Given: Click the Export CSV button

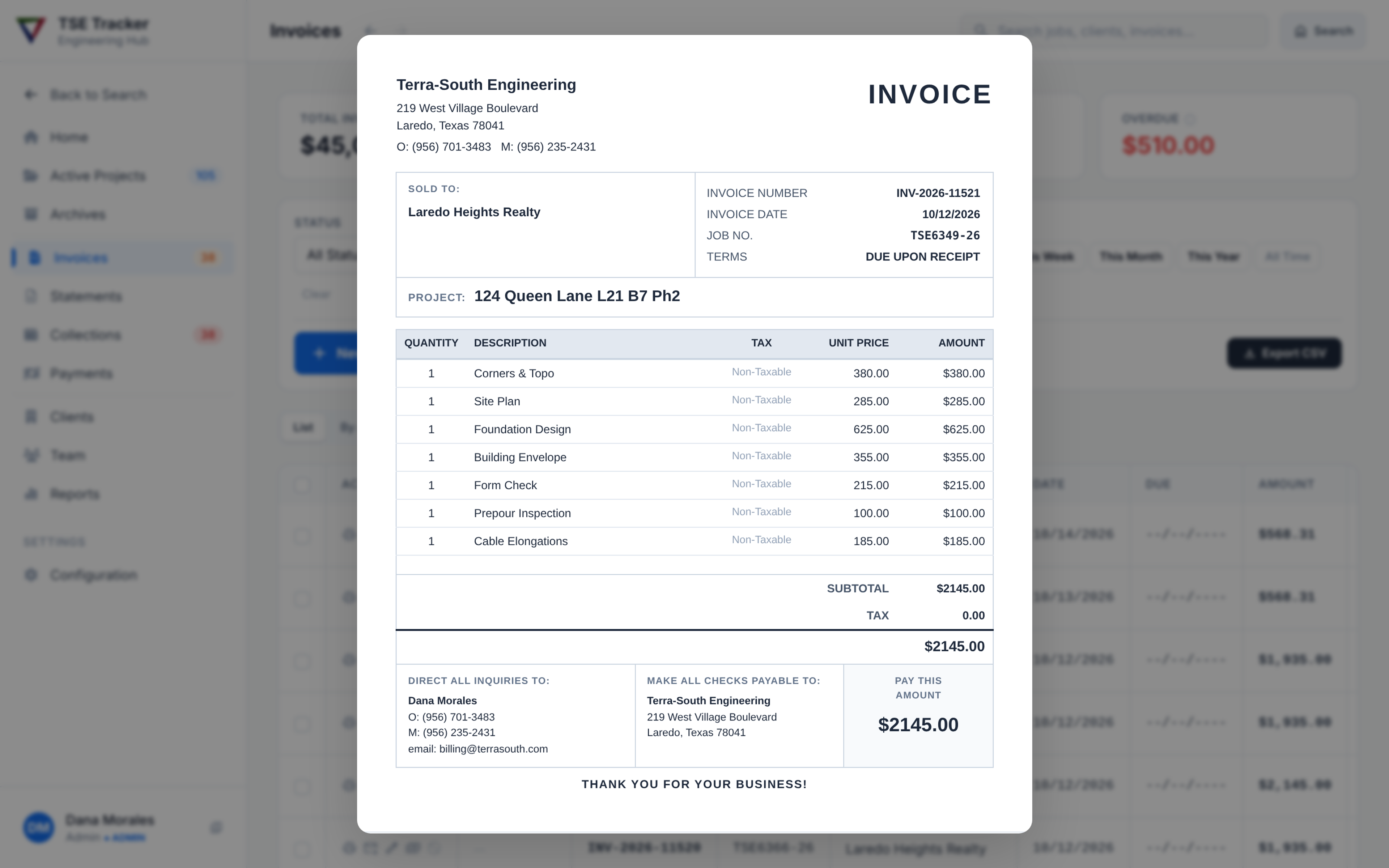Looking at the screenshot, I should (1284, 353).
